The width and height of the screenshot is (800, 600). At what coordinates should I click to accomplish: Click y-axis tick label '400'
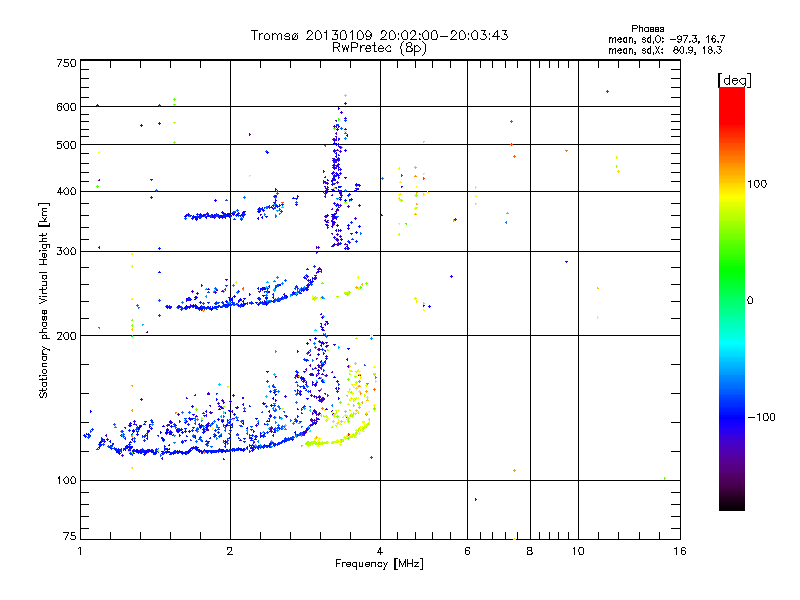point(66,191)
